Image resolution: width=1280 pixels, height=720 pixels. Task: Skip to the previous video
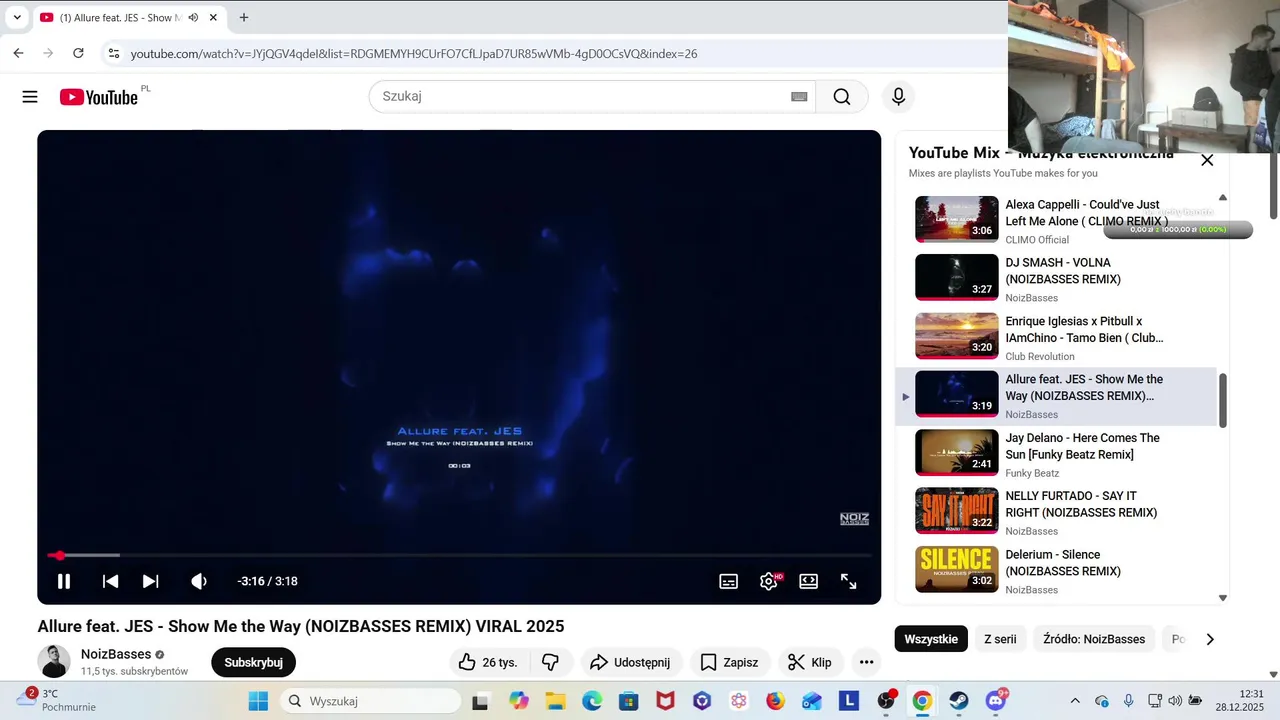click(x=111, y=581)
